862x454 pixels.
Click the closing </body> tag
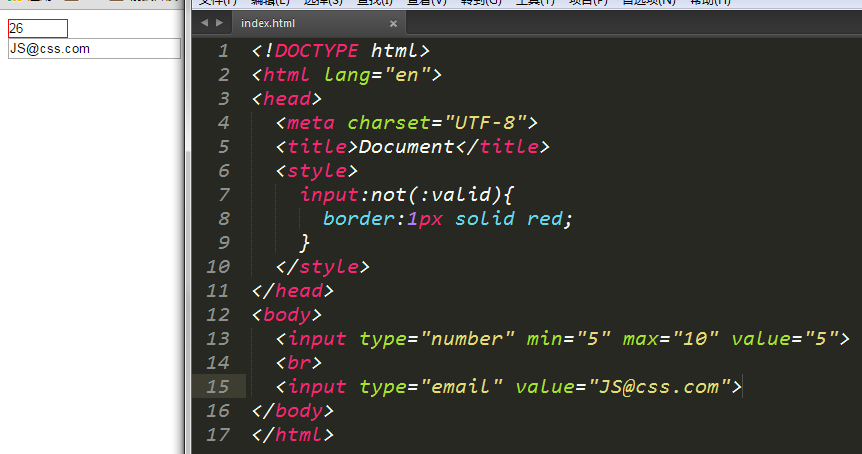(292, 411)
